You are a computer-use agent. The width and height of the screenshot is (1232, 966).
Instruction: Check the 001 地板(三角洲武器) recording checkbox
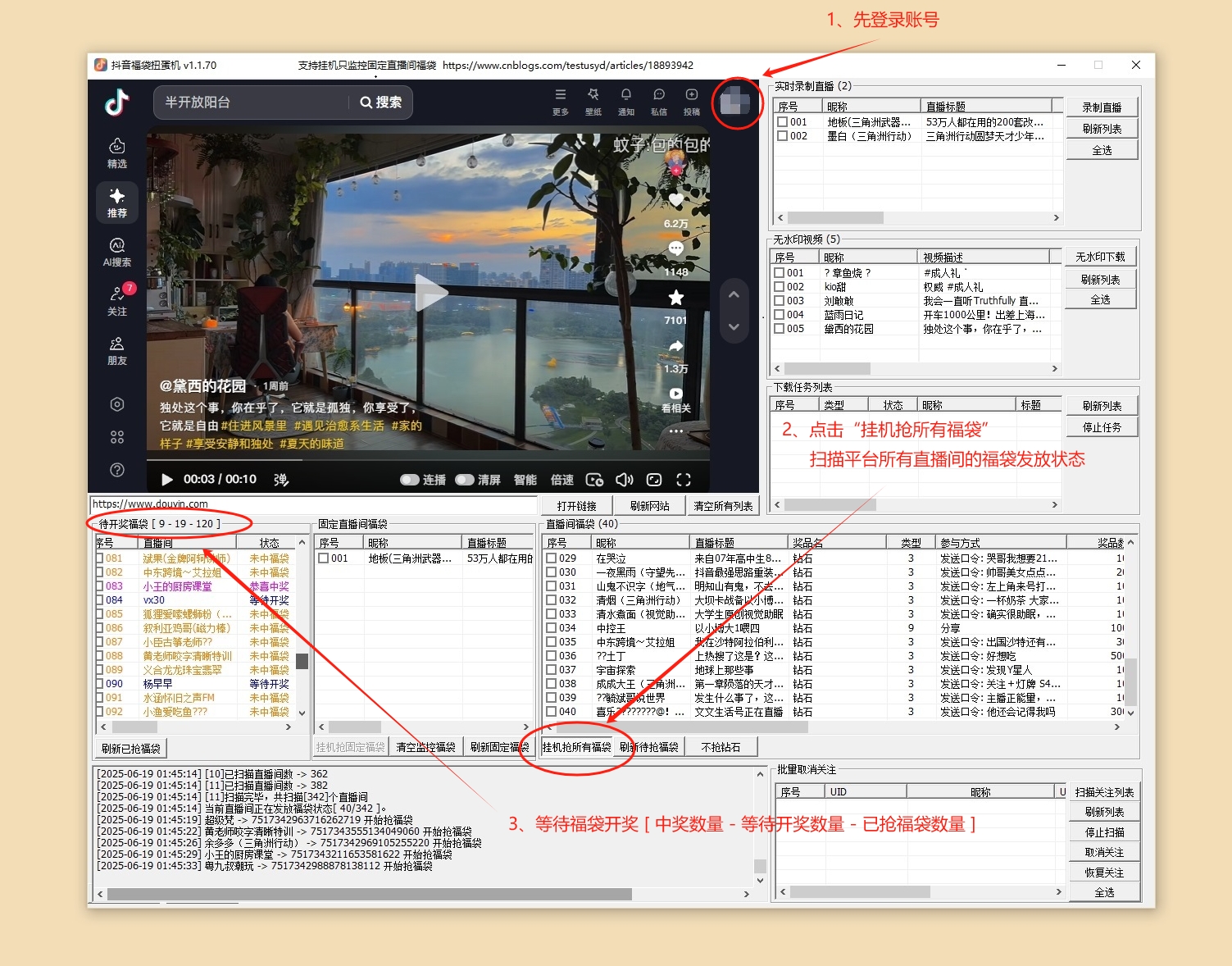tap(783, 121)
